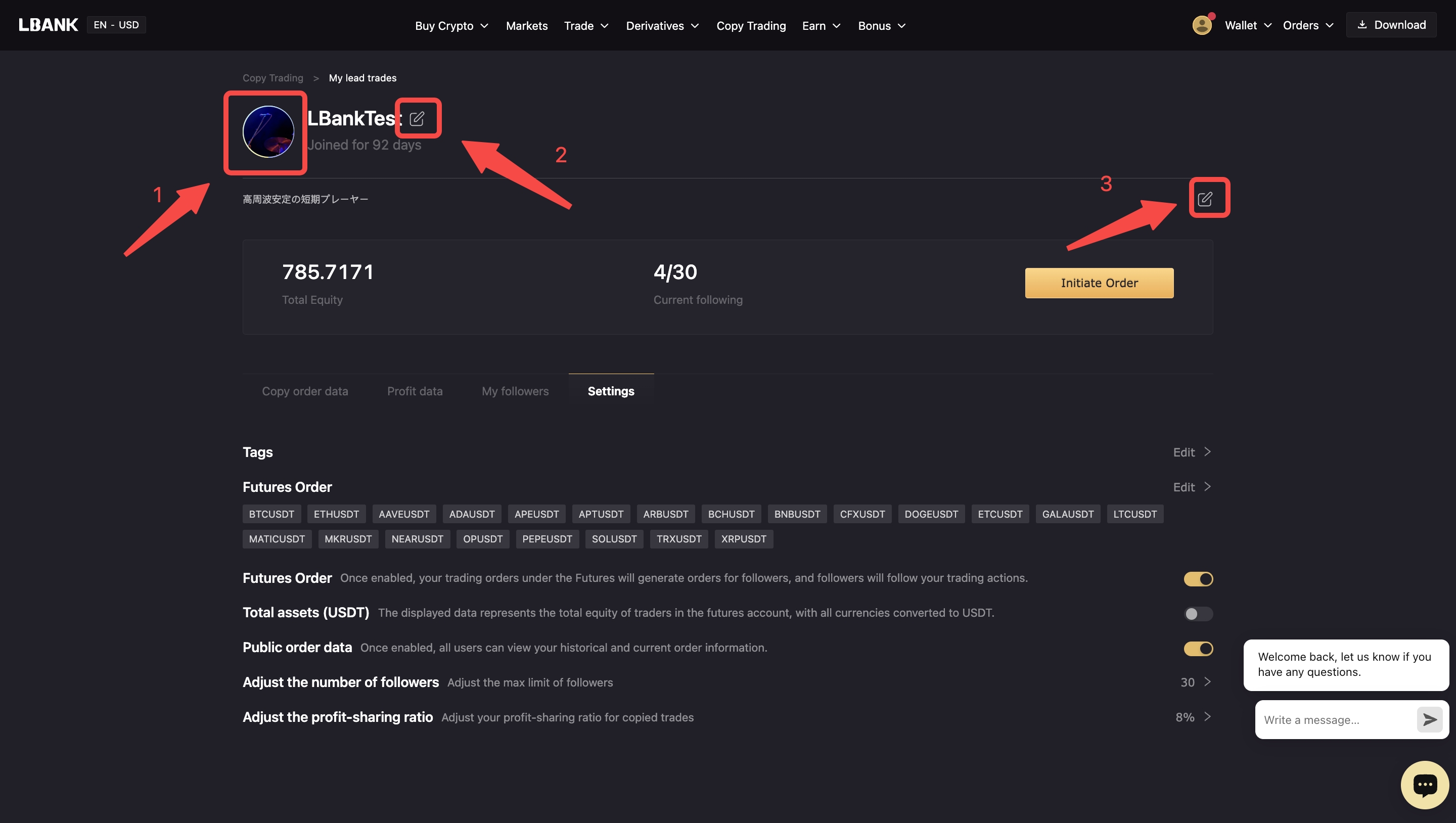Image resolution: width=1456 pixels, height=823 pixels.
Task: Click the XRPUSDT pair tag
Action: [743, 539]
